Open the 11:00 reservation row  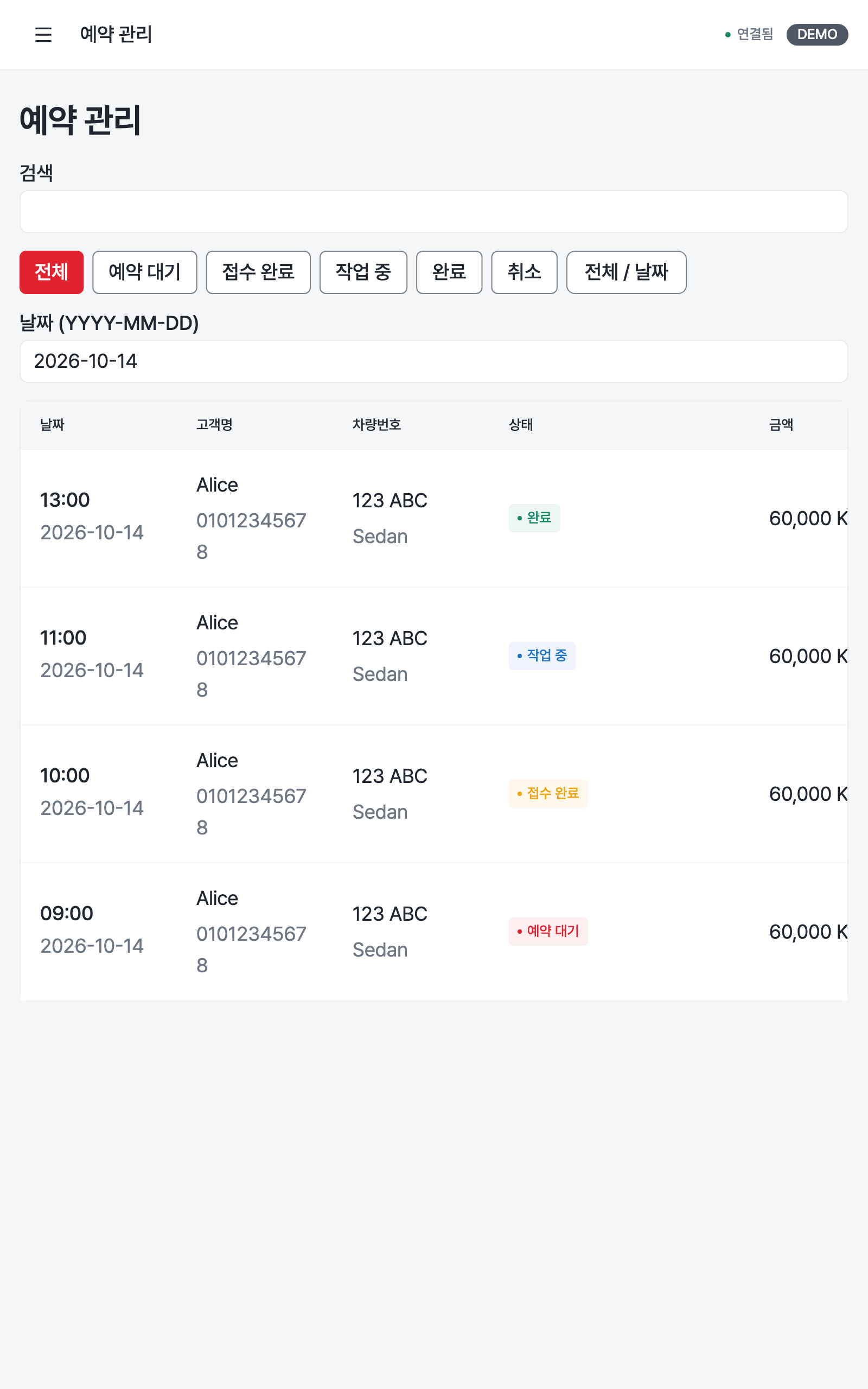click(434, 656)
